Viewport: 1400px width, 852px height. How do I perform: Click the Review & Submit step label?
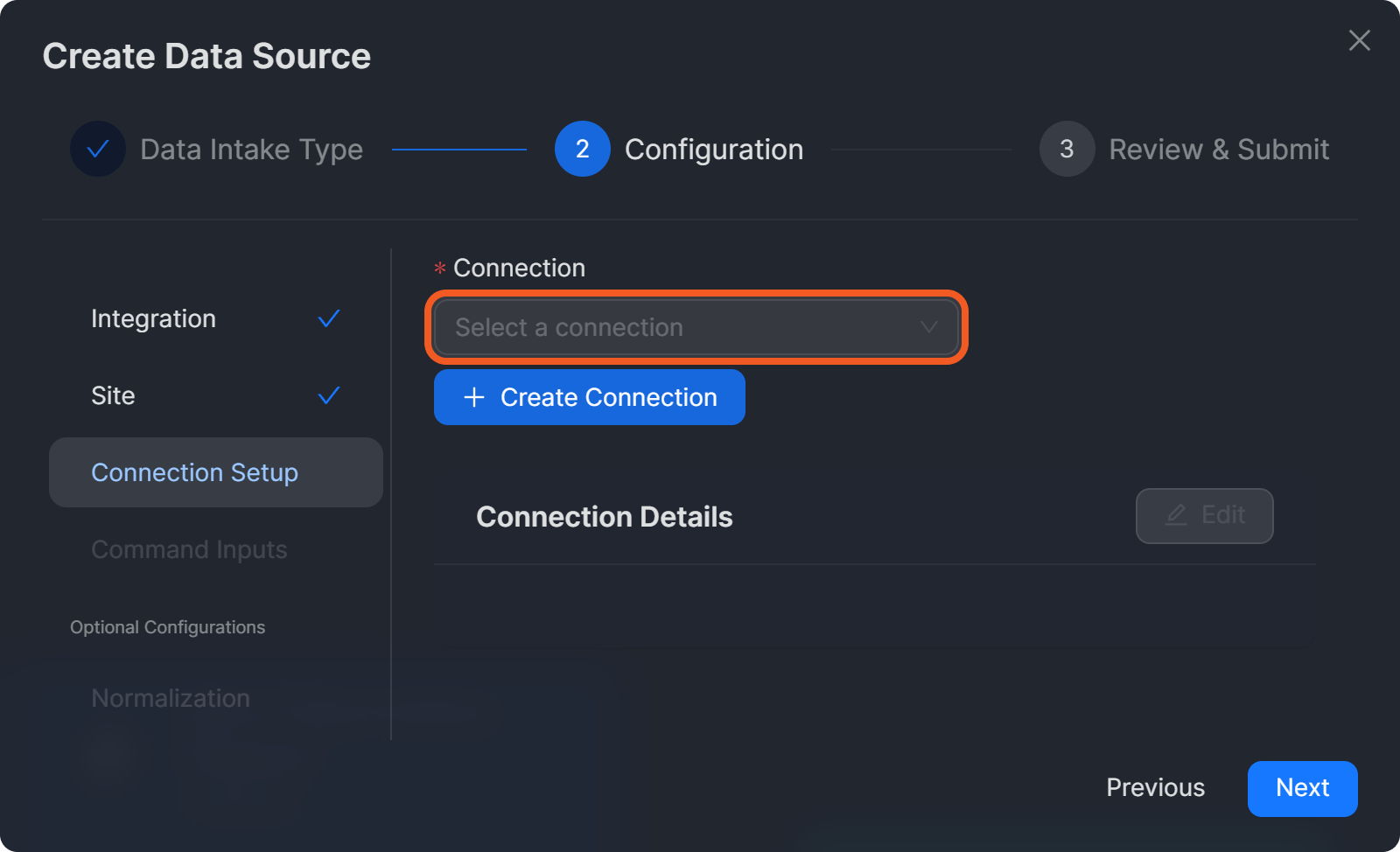pyautogui.click(x=1219, y=150)
